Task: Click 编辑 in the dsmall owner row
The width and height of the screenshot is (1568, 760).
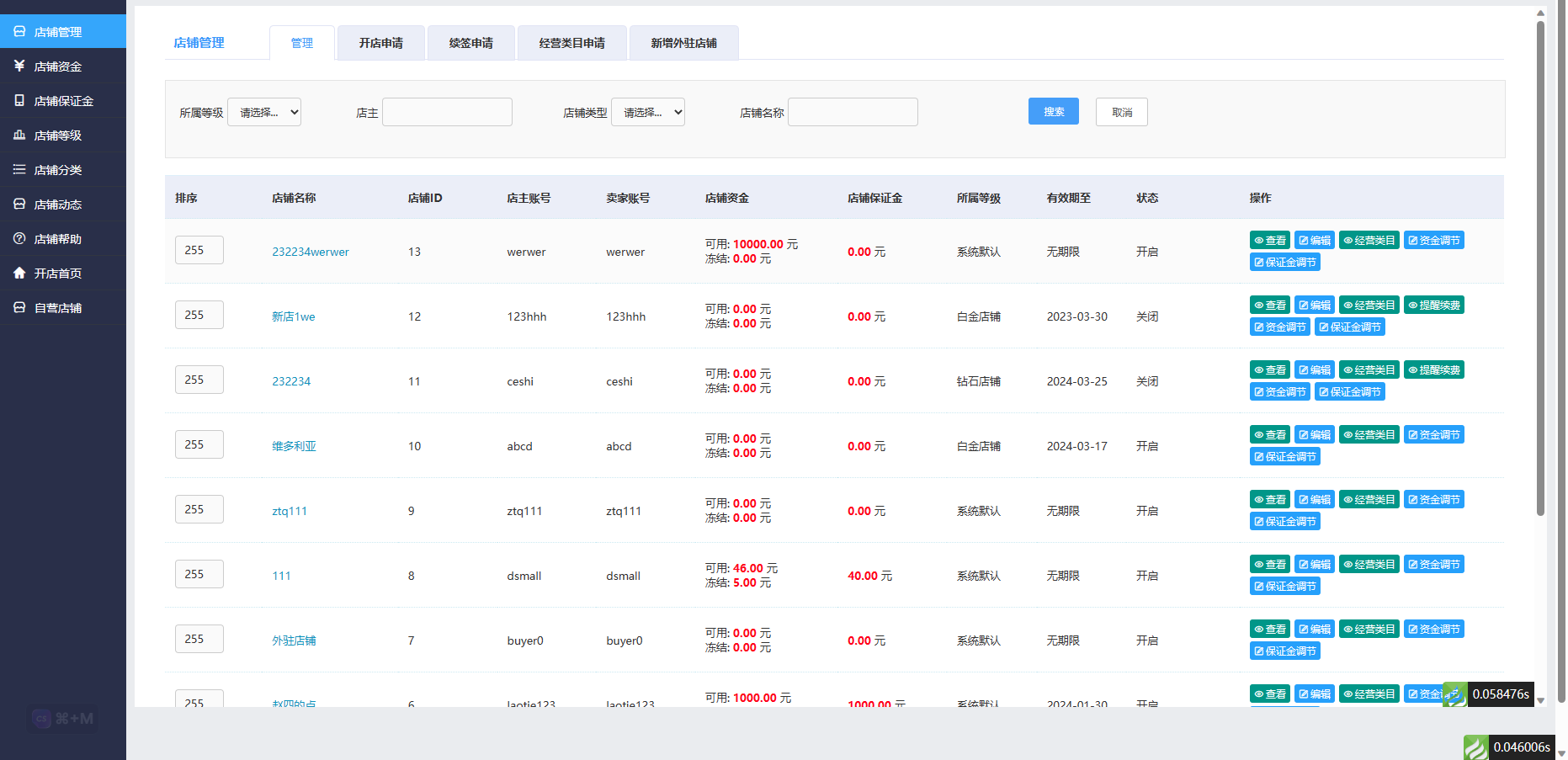Action: coord(1315,565)
